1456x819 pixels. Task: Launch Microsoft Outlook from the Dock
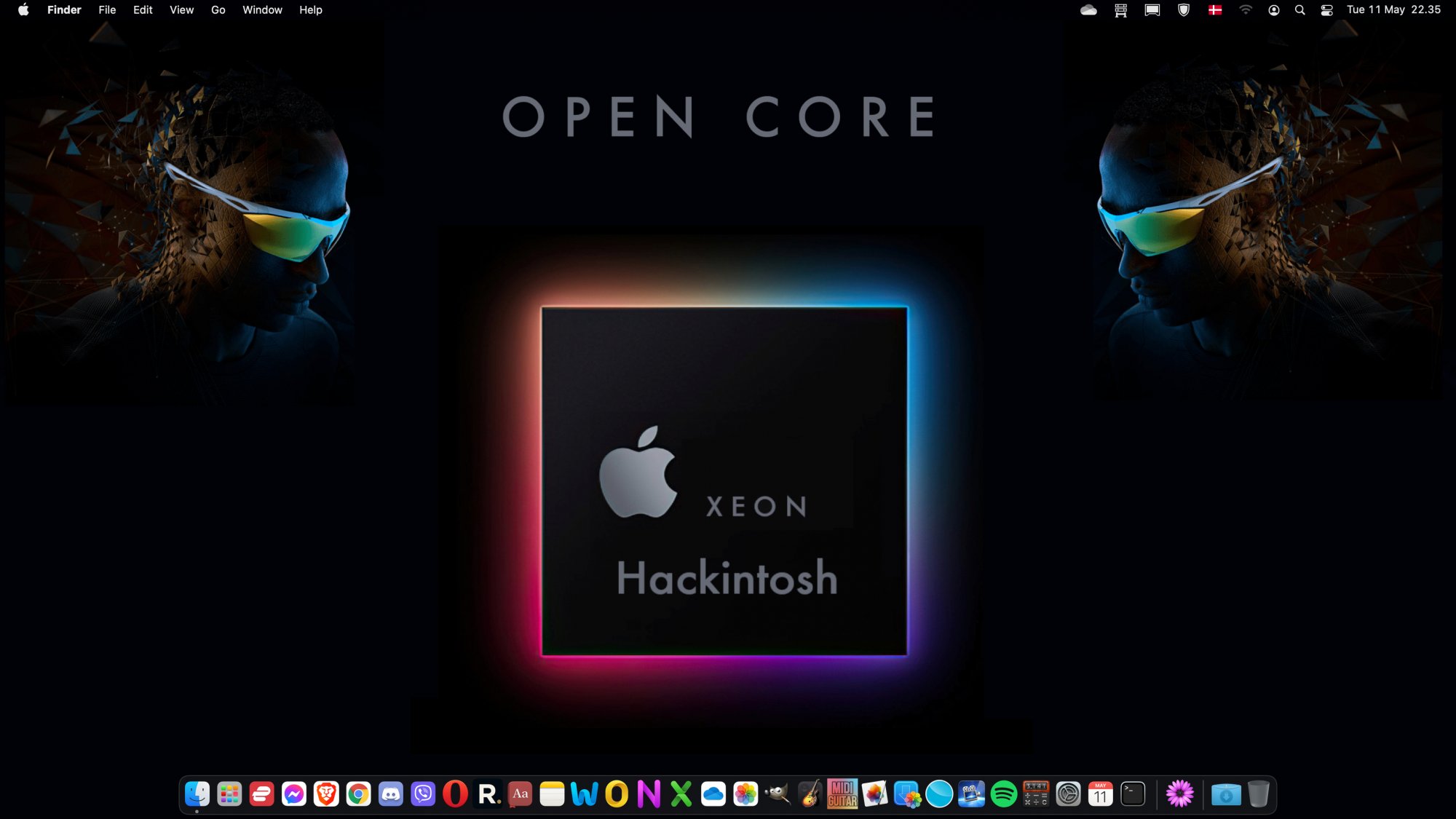point(617,794)
